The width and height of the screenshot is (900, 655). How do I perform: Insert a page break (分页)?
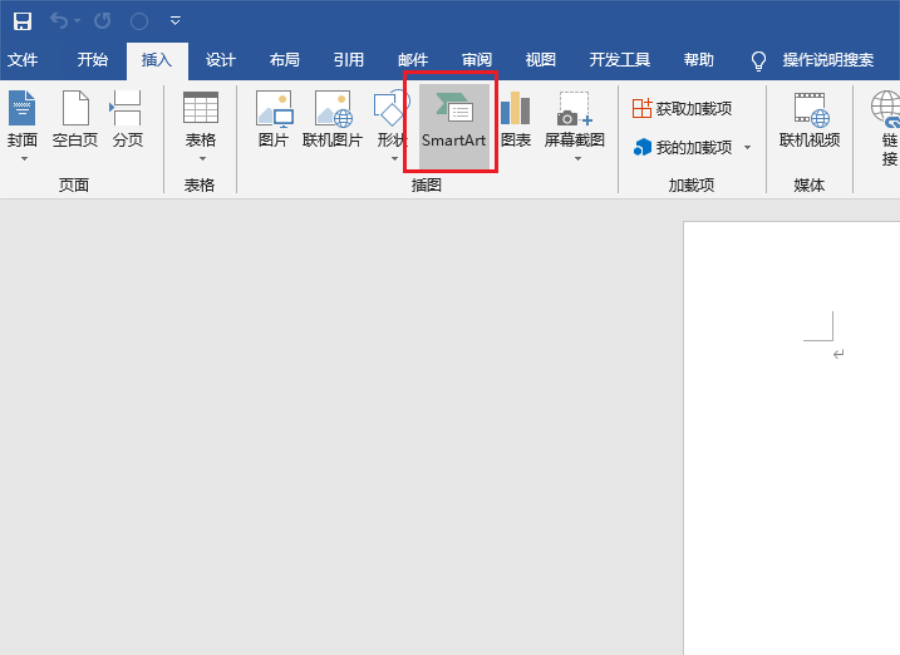pyautogui.click(x=127, y=122)
